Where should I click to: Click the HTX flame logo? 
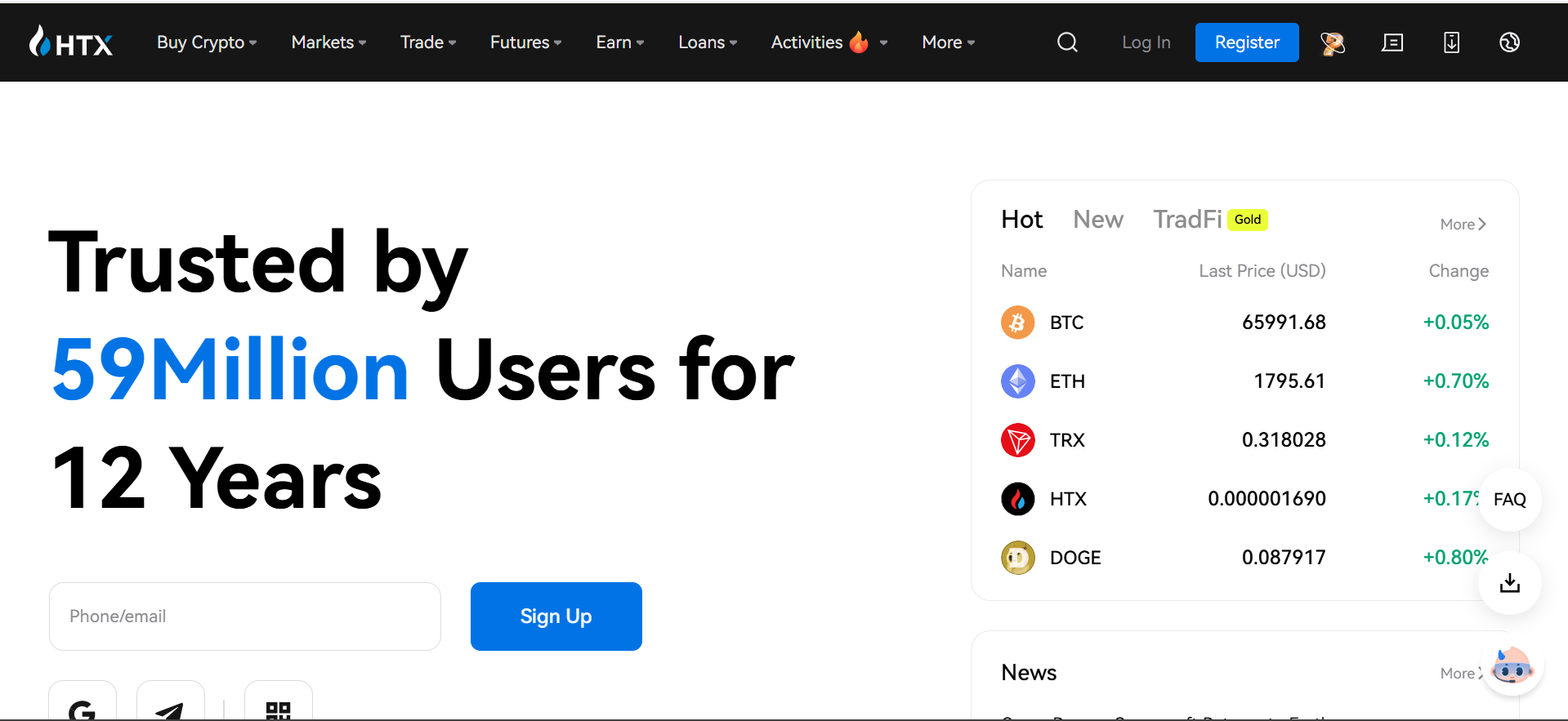pos(71,42)
